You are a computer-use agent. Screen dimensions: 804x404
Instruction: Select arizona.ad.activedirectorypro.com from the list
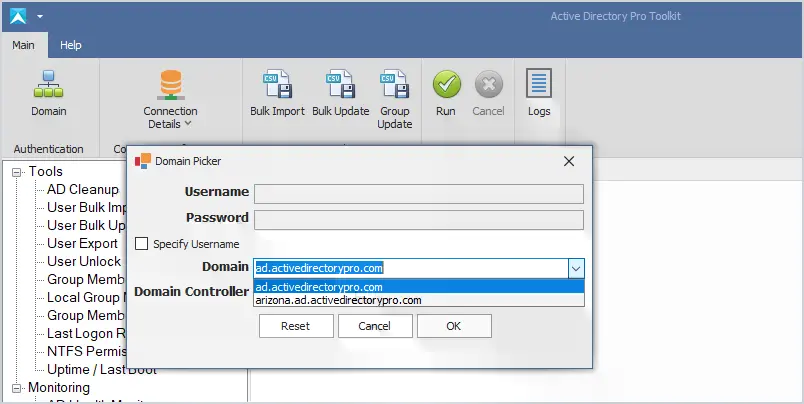pos(418,300)
